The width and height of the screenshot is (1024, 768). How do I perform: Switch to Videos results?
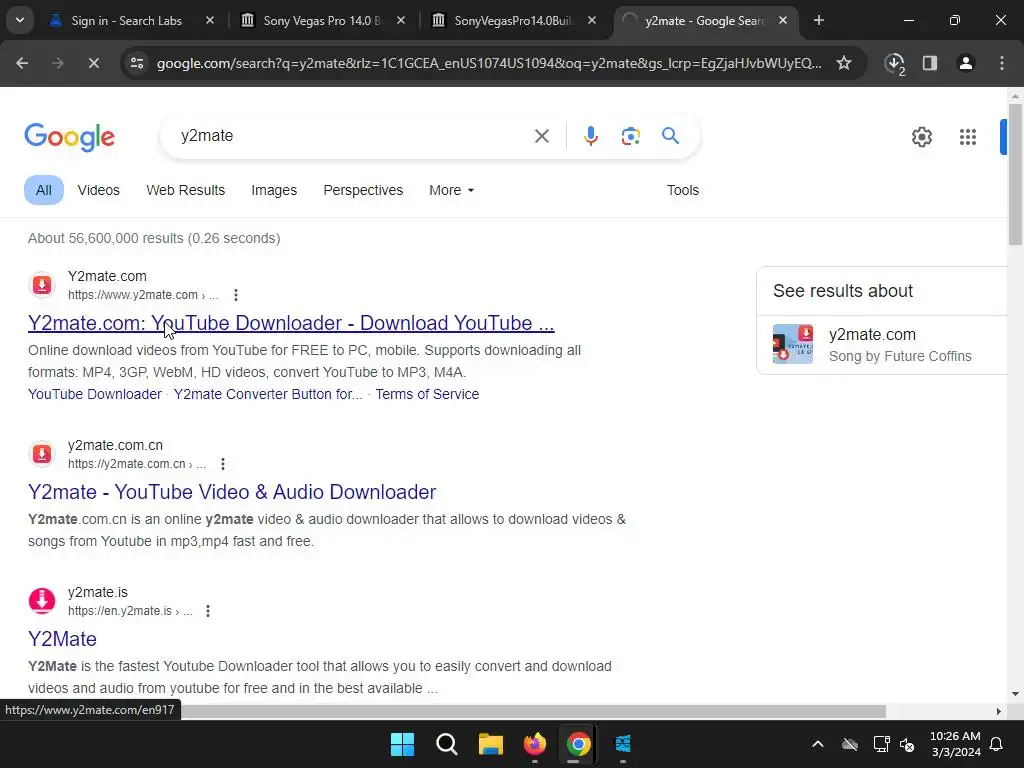tap(99, 190)
